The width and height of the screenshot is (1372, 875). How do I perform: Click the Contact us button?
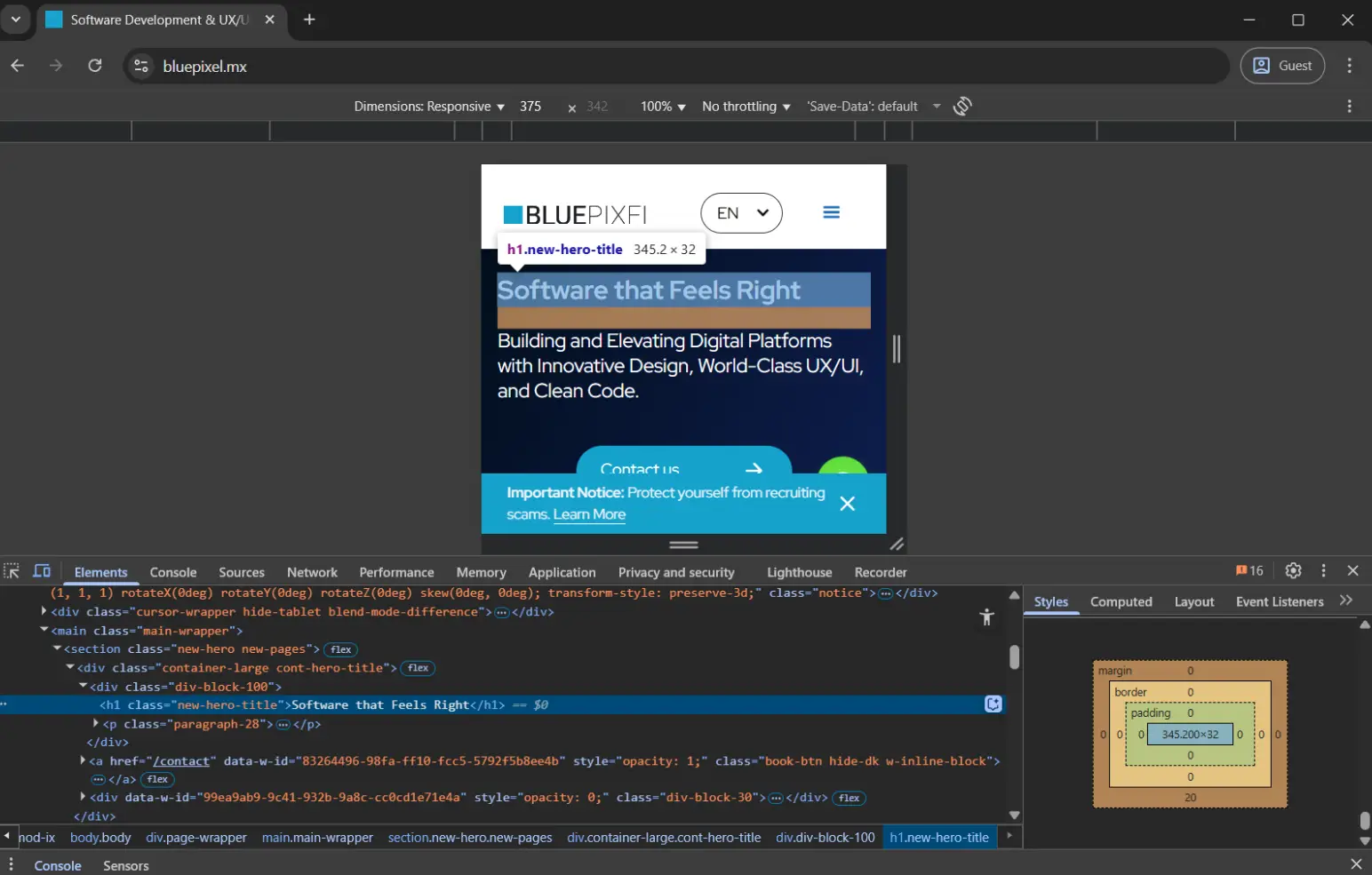[x=683, y=460]
